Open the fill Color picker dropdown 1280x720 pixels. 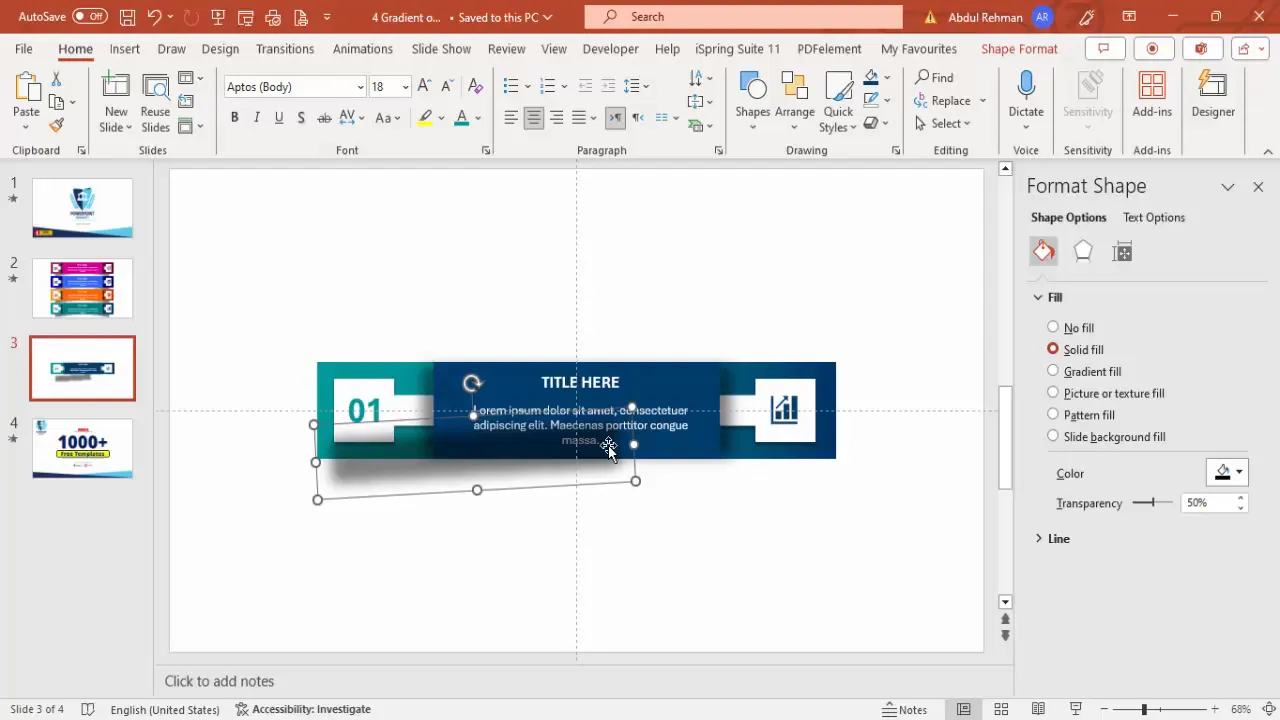(1227, 473)
